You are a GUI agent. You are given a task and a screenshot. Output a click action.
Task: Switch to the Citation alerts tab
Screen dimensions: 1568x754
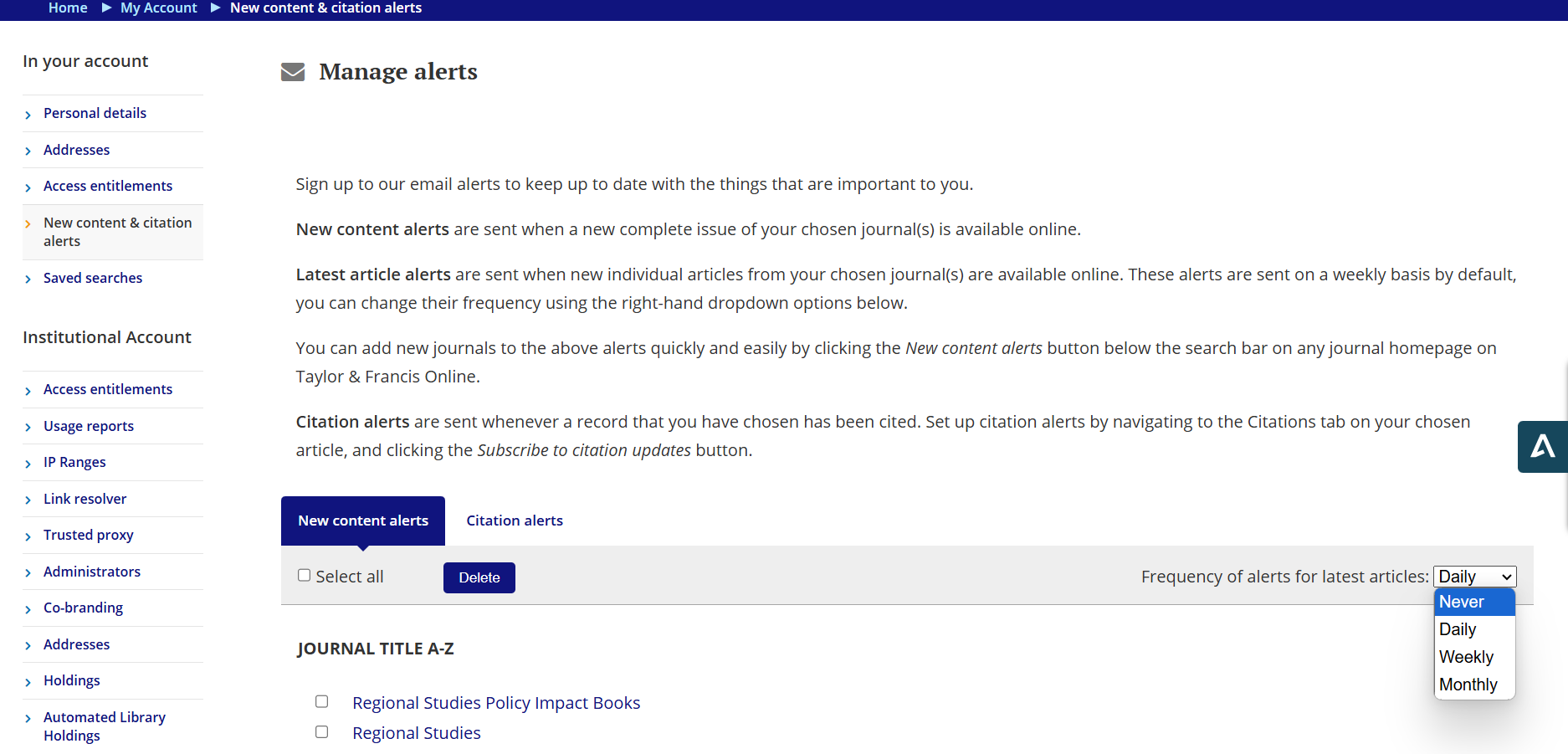tap(514, 520)
